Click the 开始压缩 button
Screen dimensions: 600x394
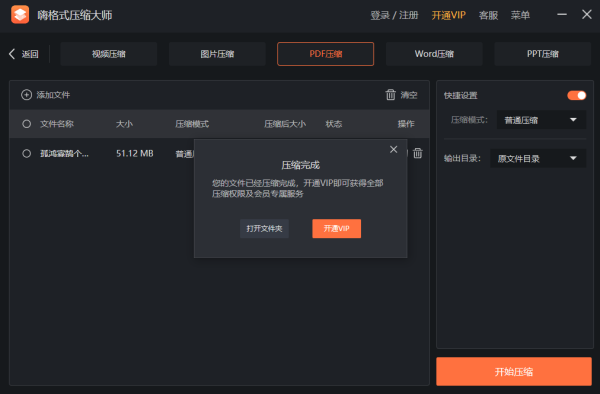[514, 371]
